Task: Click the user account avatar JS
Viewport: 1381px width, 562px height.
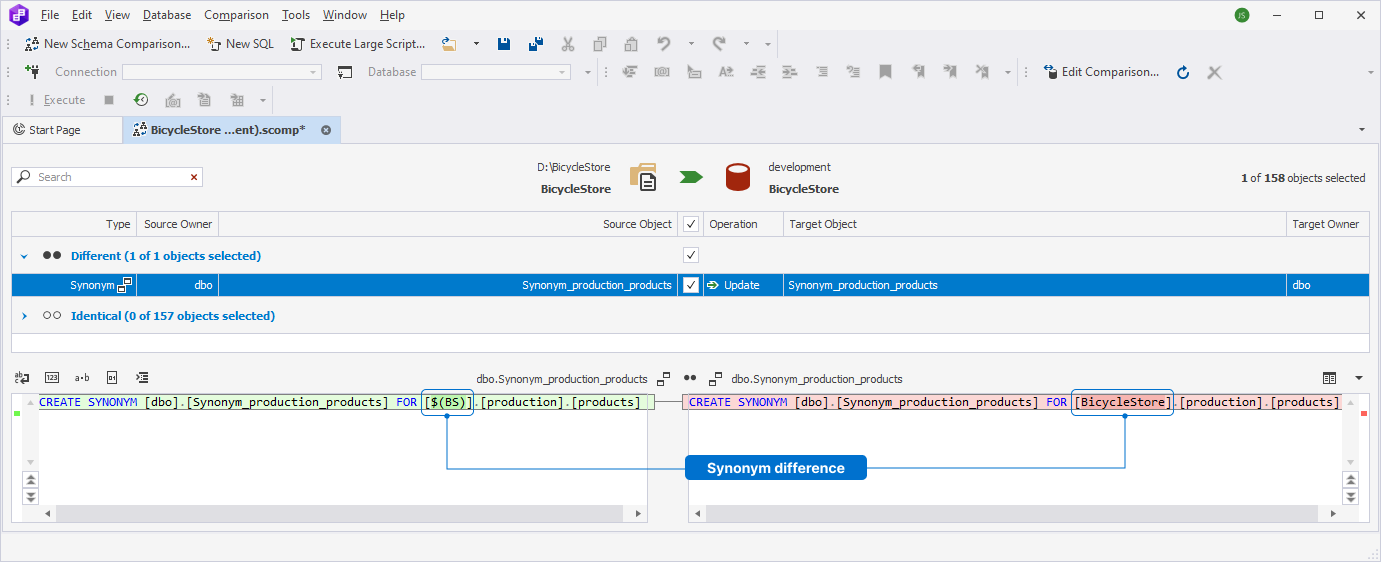Action: [x=1242, y=15]
